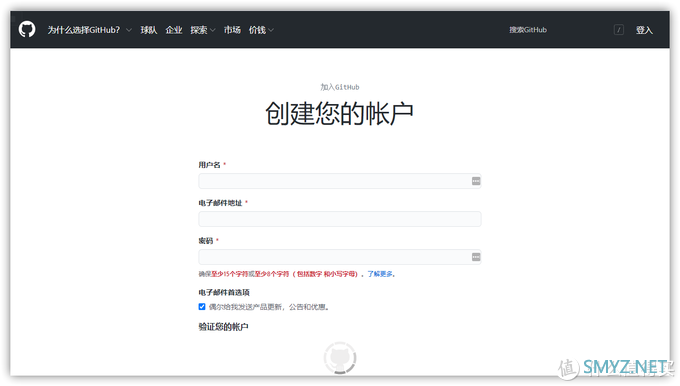Click password manager icon in 密码 field
Viewport: 680px width, 386px height.
476,257
